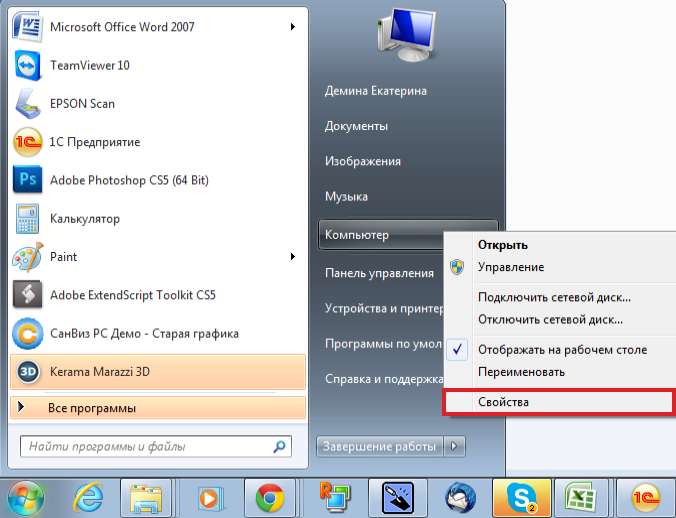This screenshot has height=518, width=676.
Task: Select Управление in the context menu
Action: coord(511,267)
